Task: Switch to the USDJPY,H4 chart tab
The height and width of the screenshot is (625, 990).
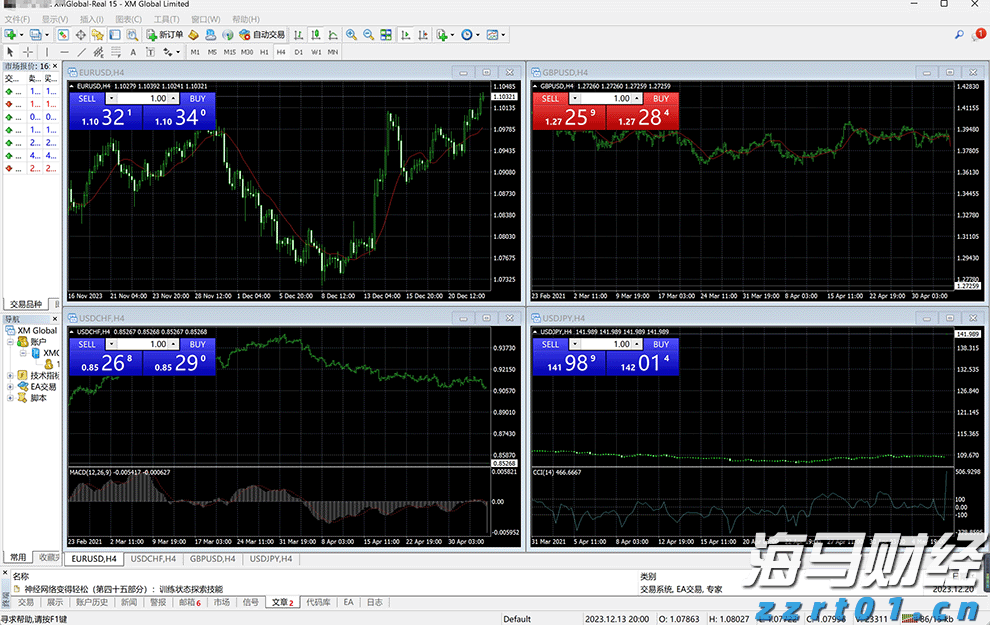Action: click(x=271, y=558)
